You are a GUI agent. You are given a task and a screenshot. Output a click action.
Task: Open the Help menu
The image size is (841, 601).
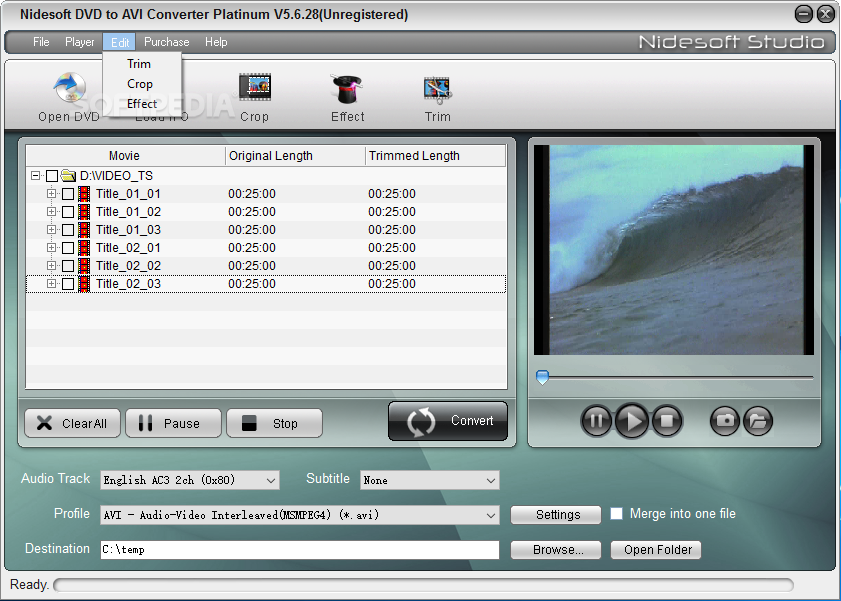(x=216, y=42)
